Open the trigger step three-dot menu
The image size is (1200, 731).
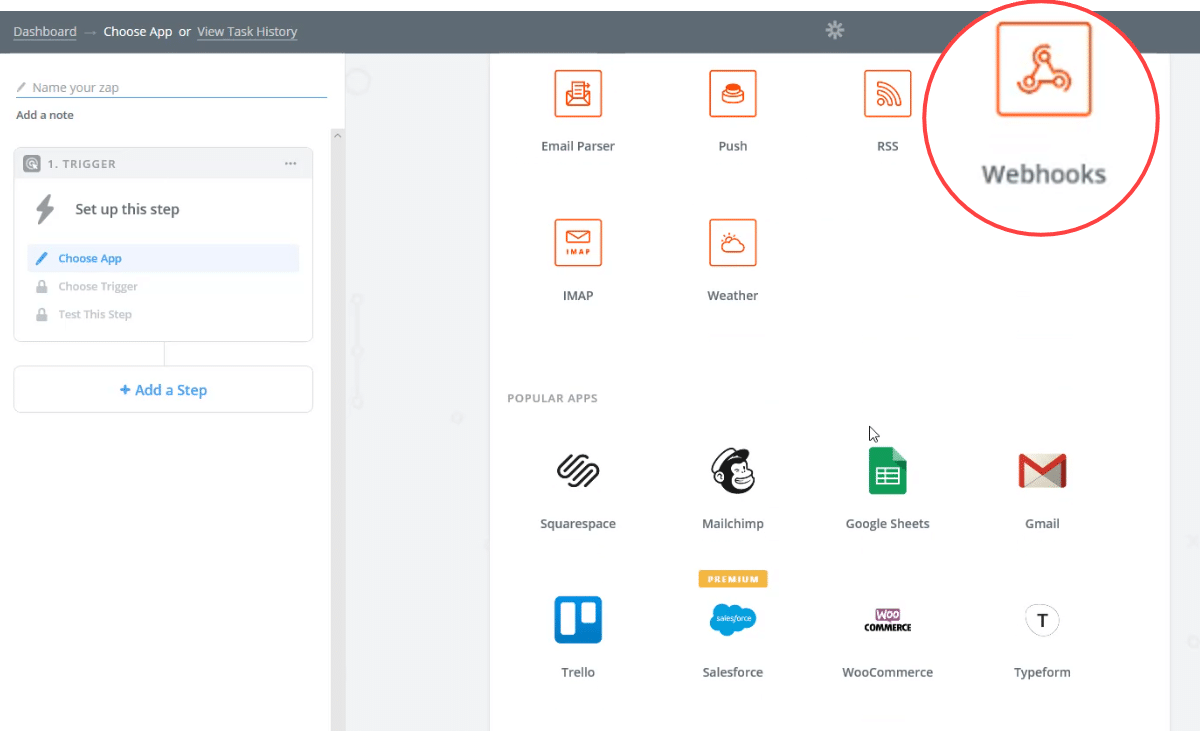[290, 164]
